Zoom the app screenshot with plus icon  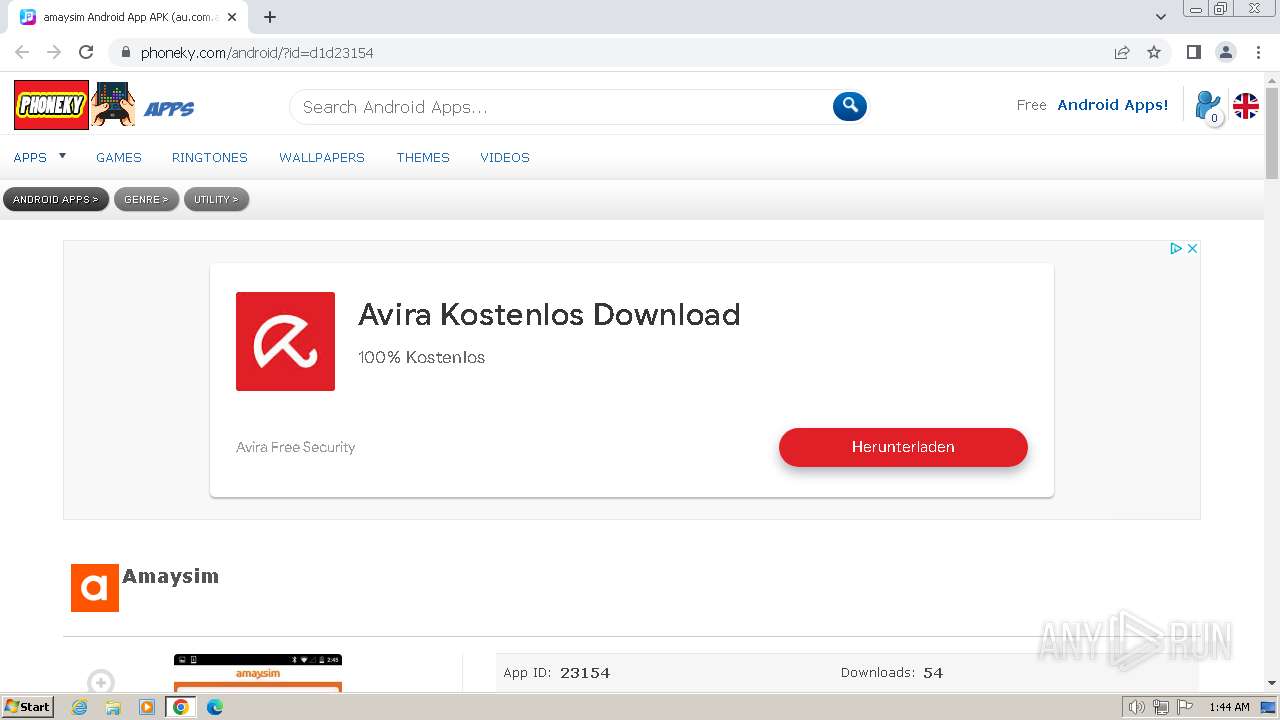100,681
